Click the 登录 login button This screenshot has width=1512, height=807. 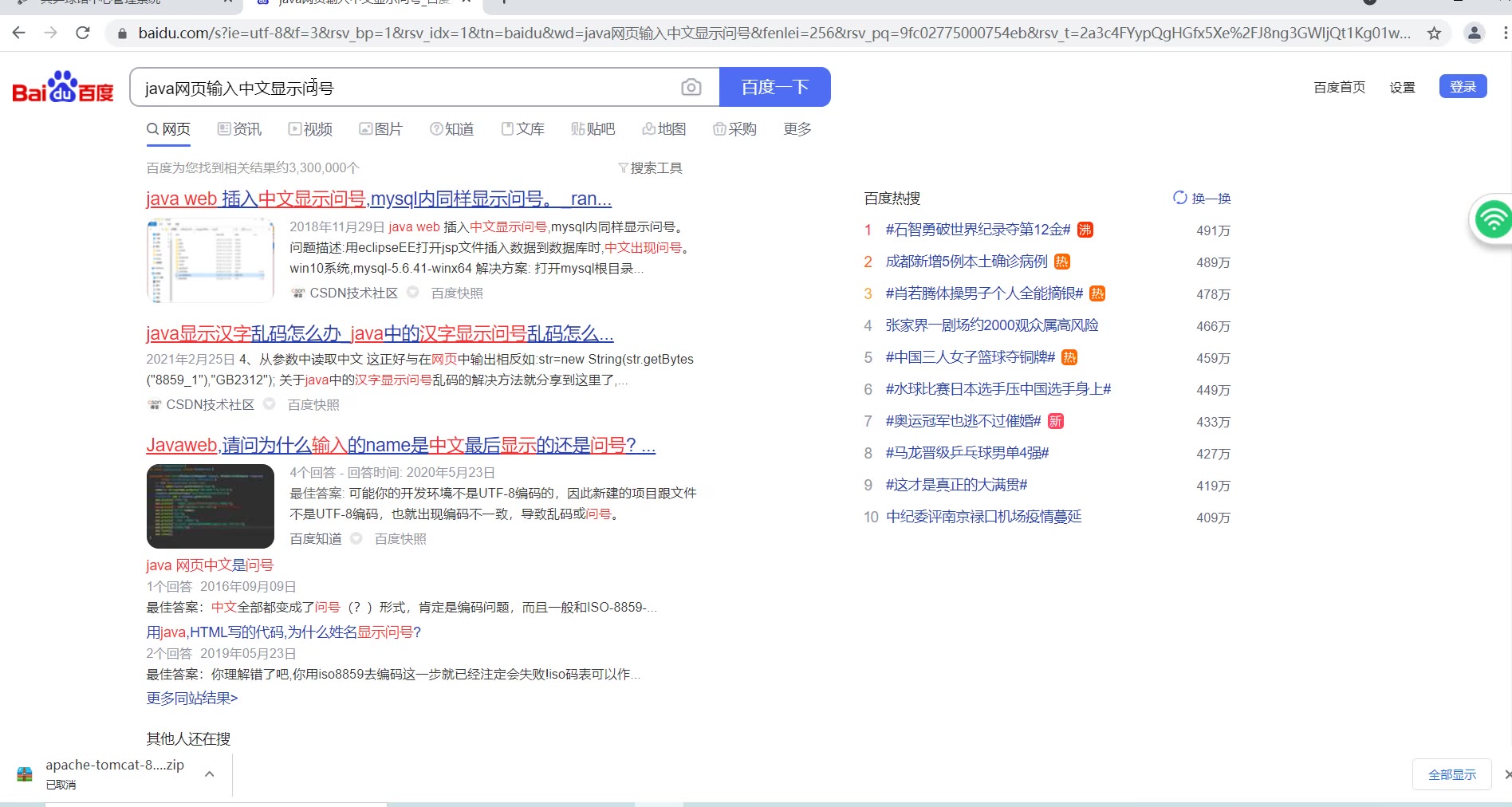click(x=1463, y=87)
